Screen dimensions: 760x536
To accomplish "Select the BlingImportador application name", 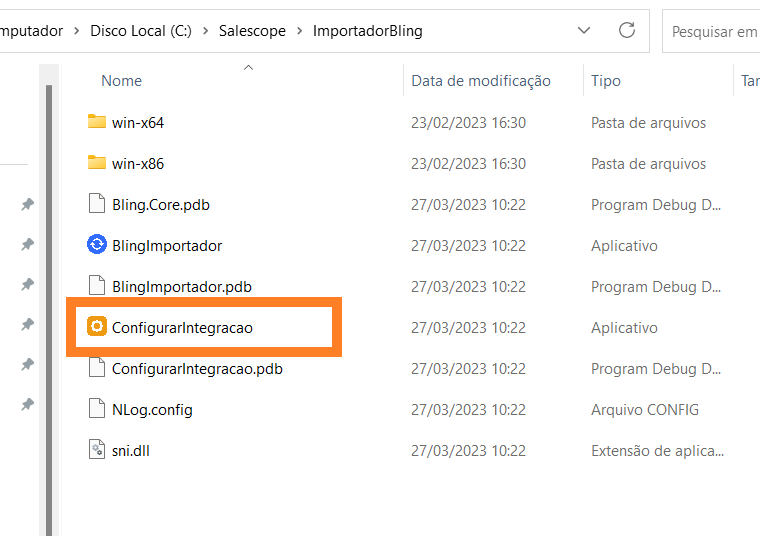I will [167, 246].
